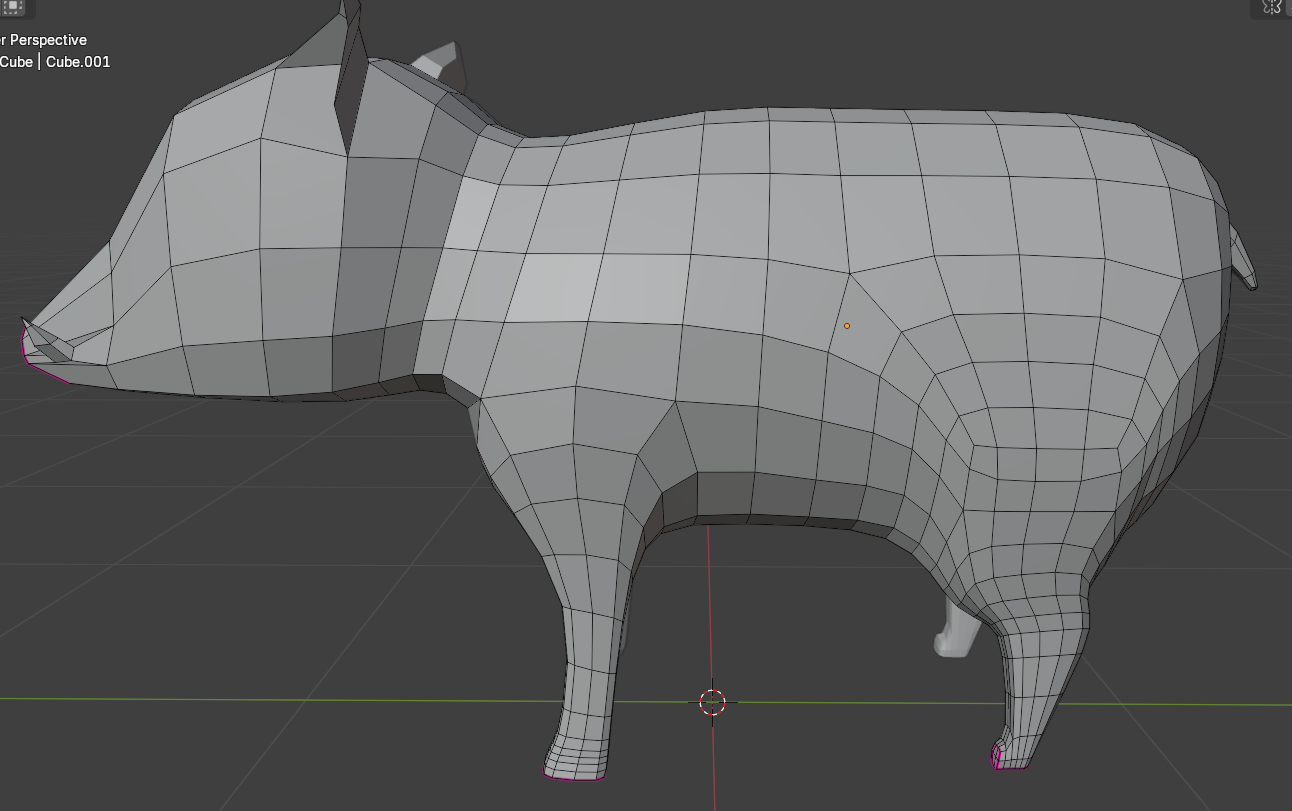The height and width of the screenshot is (811, 1292).
Task: Click the 'Cube.001' object name text
Action: point(78,62)
